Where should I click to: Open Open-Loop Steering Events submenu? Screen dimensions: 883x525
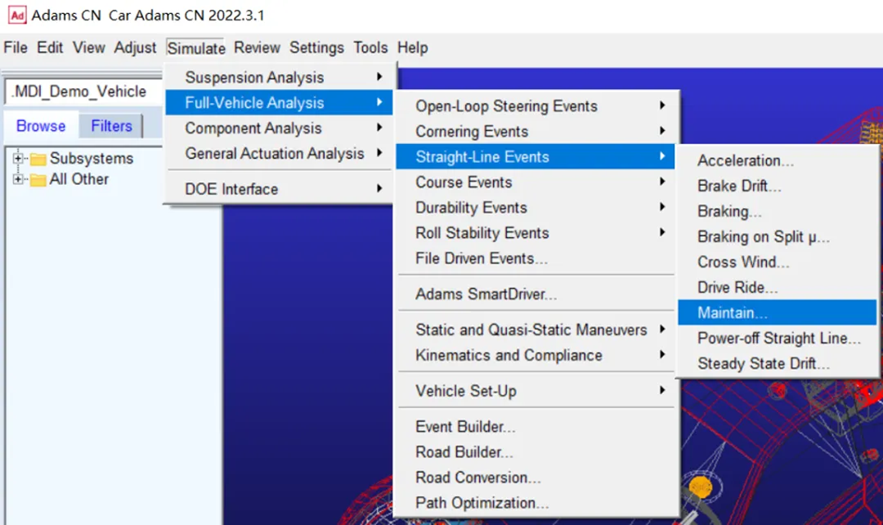(536, 106)
